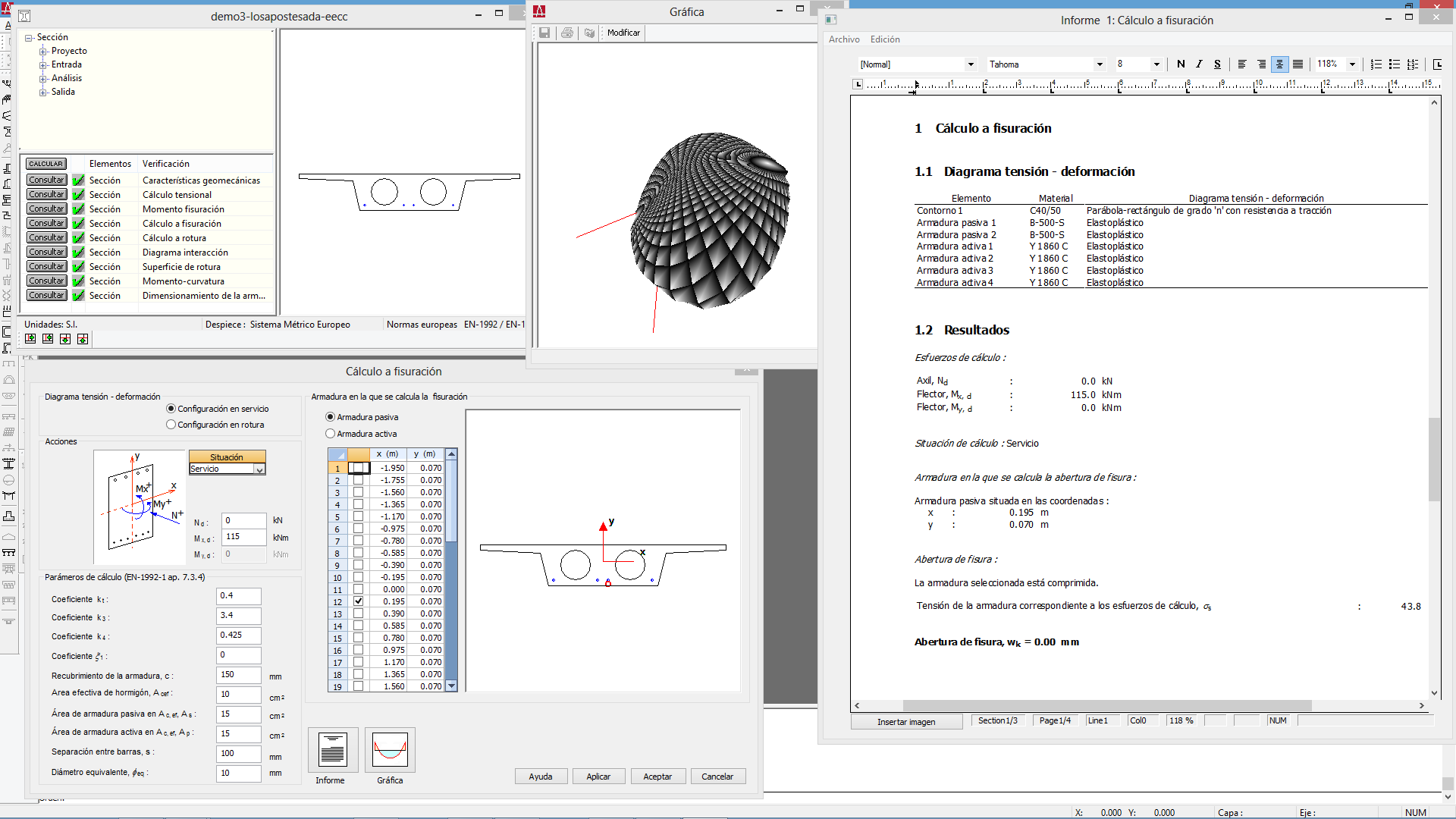Expand the Proyecto tree node

tap(43, 52)
